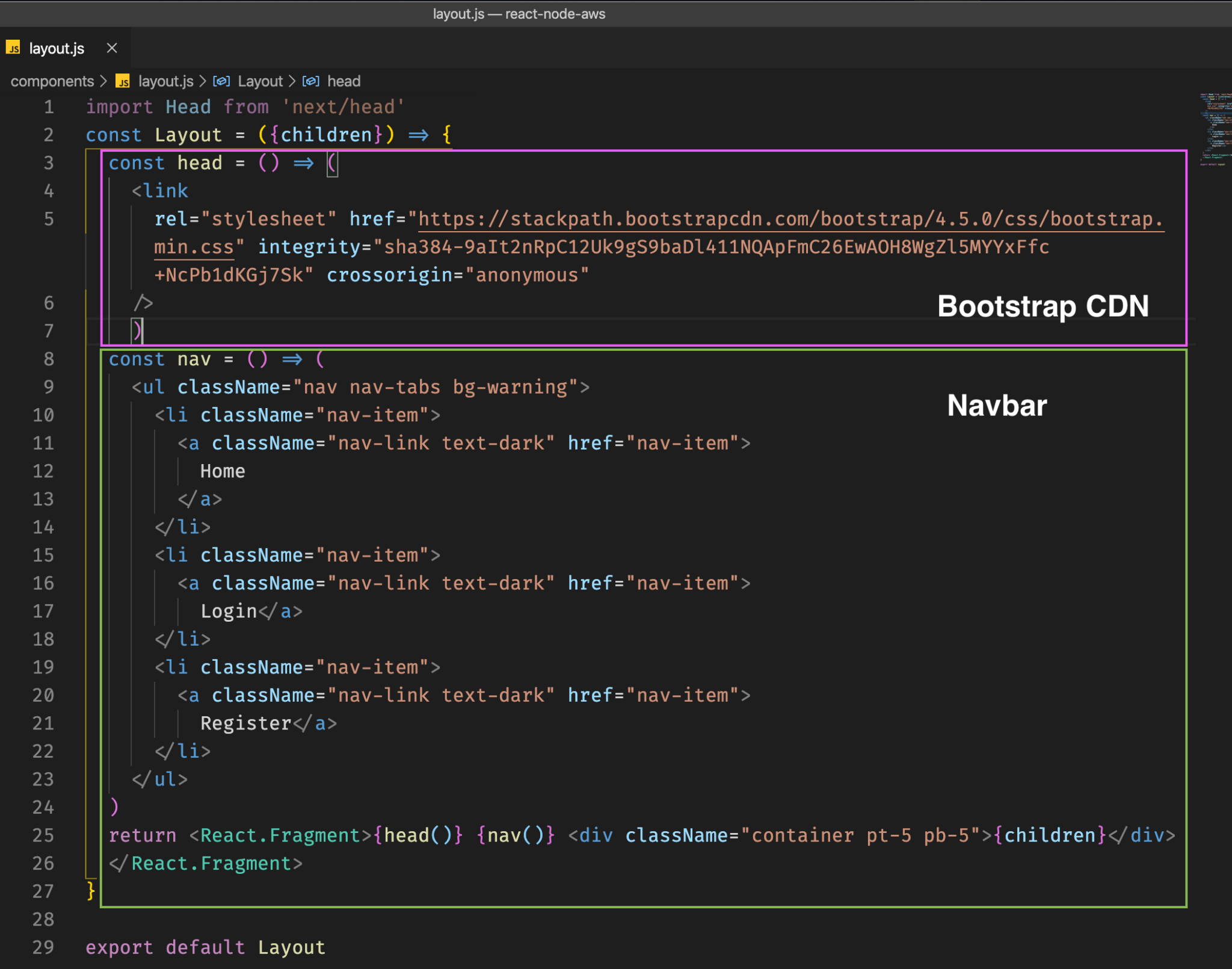Image resolution: width=1232 pixels, height=969 pixels.
Task: Click the components breadcrumb item
Action: click(52, 81)
